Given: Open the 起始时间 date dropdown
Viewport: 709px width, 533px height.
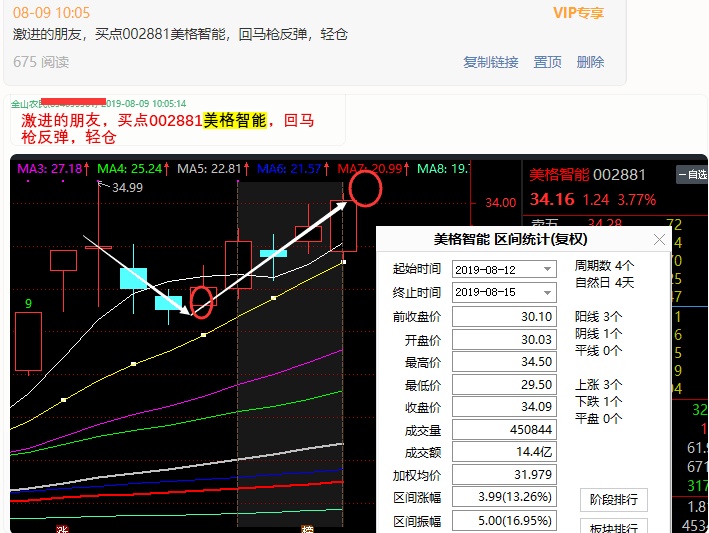Looking at the screenshot, I should (547, 269).
